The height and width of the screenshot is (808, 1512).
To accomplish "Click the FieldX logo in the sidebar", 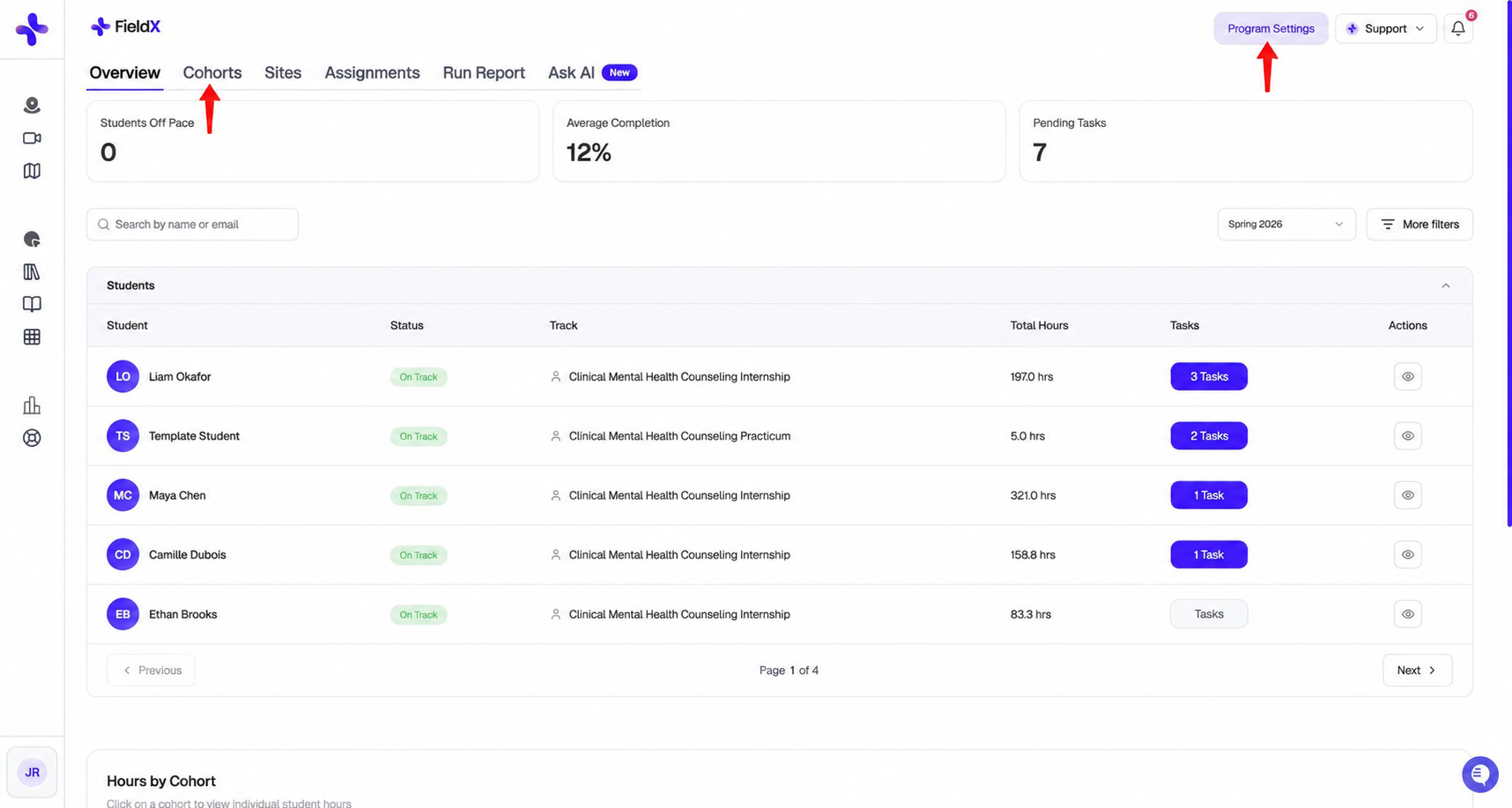I will (32, 29).
